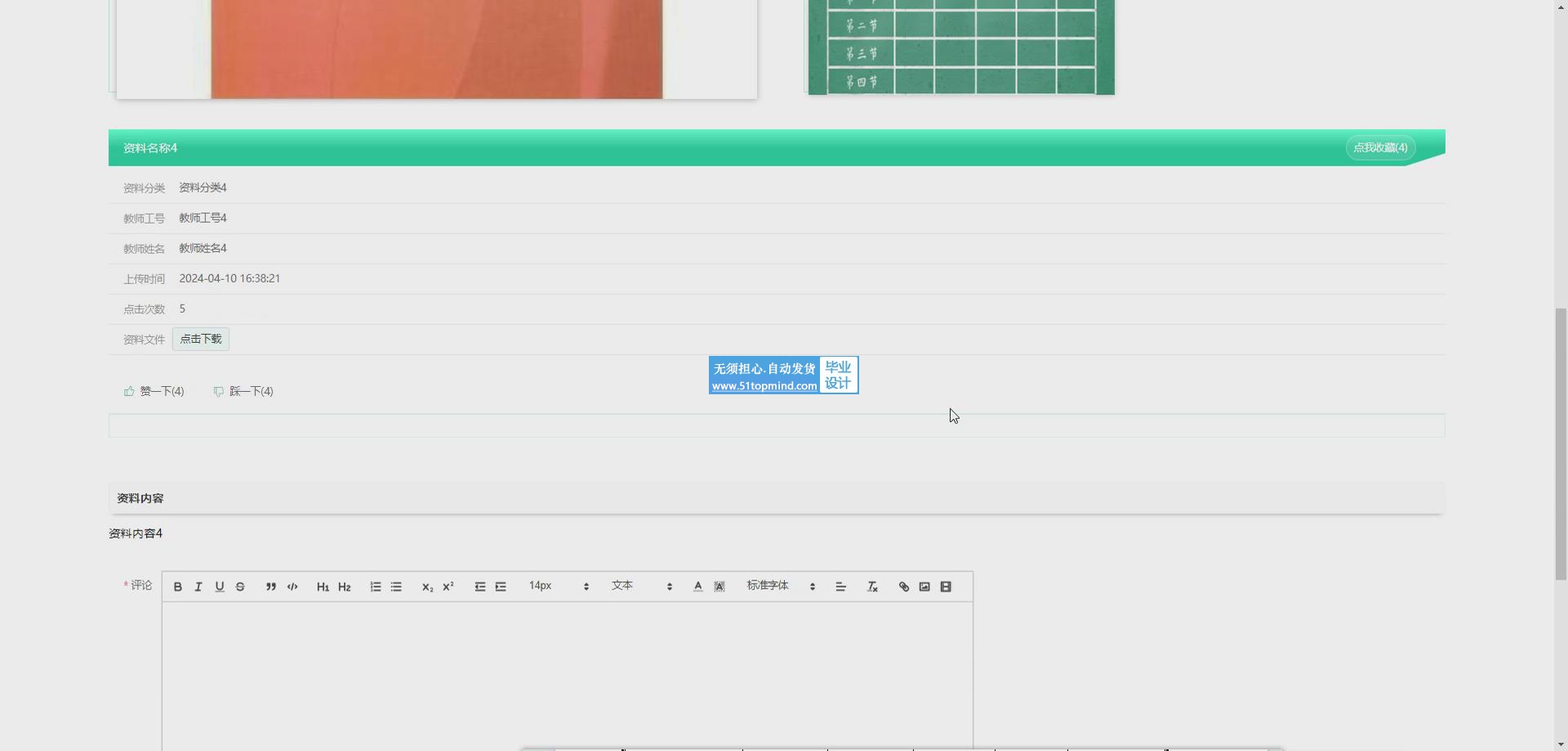Click the orange resource image thumbnail

pos(437,49)
